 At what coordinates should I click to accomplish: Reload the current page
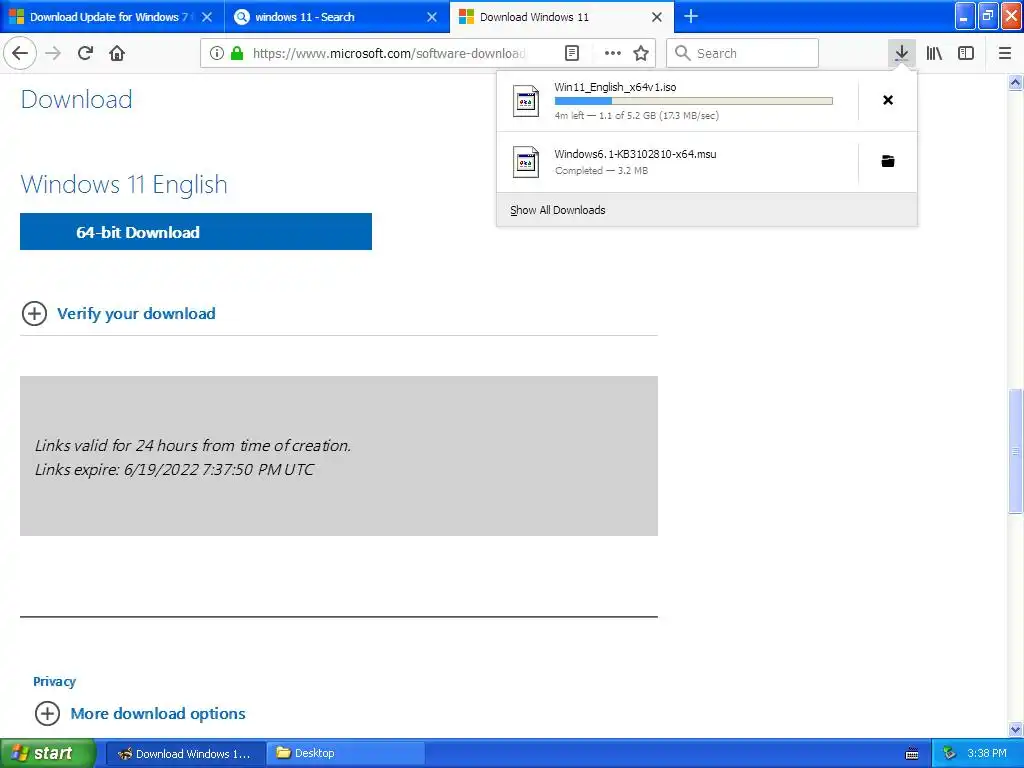point(86,53)
